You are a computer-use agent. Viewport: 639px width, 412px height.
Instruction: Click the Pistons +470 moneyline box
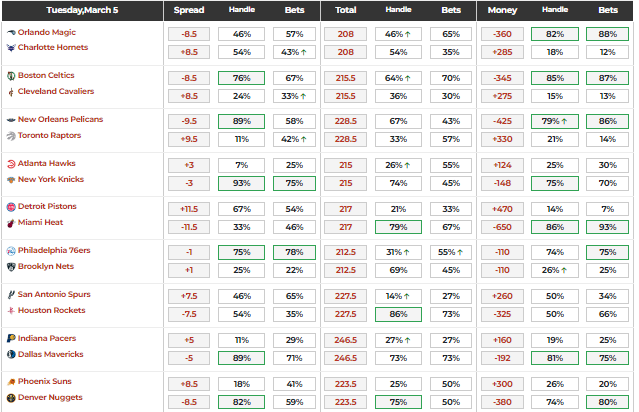pos(503,207)
